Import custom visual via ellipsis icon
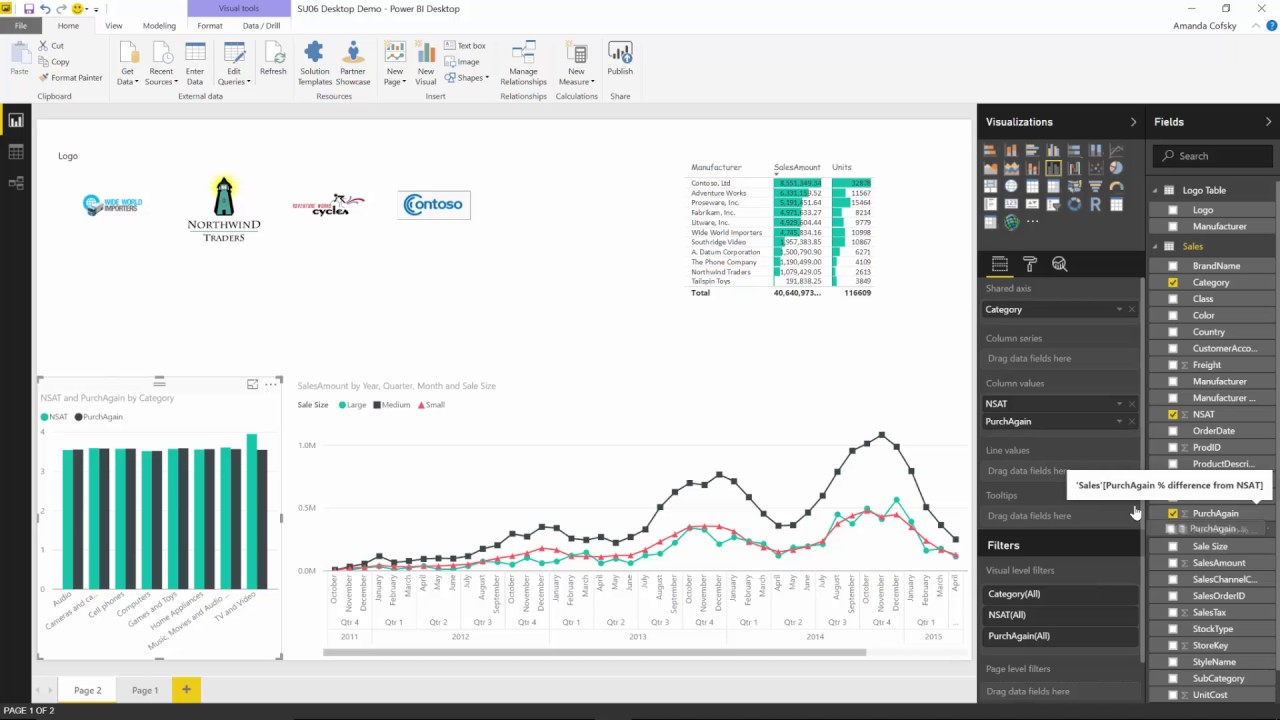Image resolution: width=1280 pixels, height=720 pixels. 1032,221
